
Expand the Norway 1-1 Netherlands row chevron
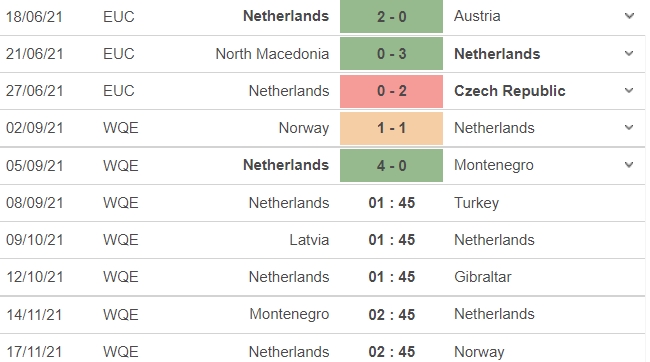click(x=629, y=127)
